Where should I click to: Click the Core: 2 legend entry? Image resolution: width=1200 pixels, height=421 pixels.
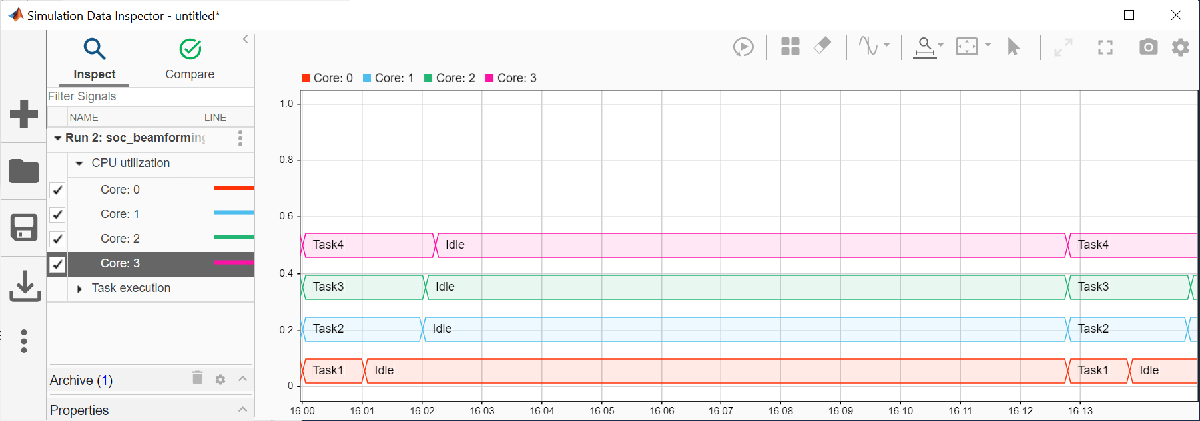click(x=449, y=78)
